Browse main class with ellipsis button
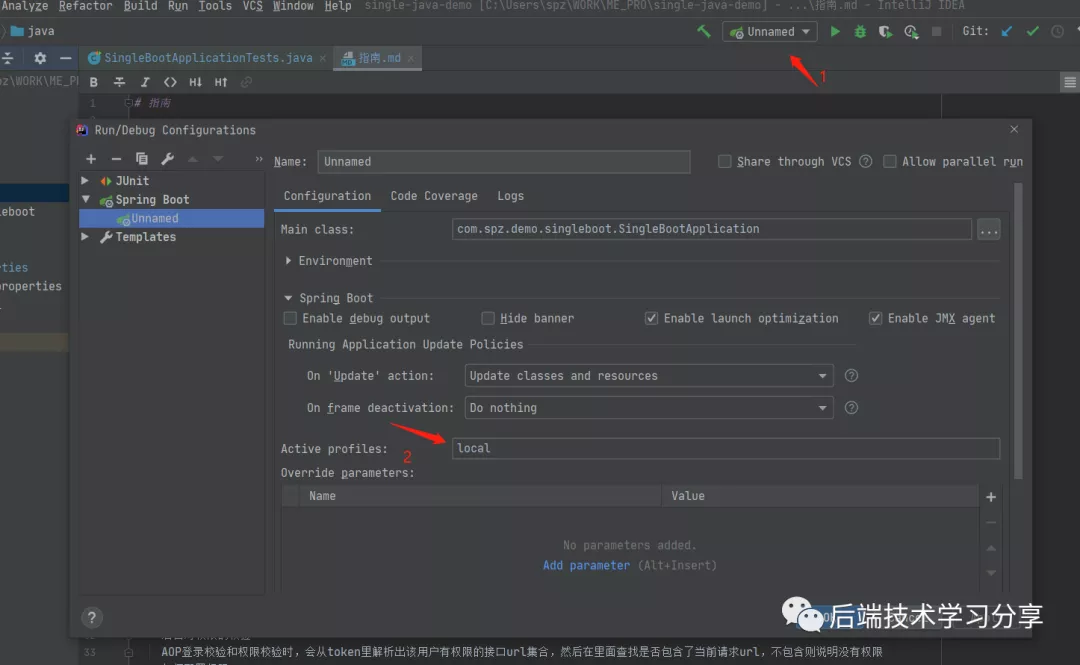 tap(988, 229)
